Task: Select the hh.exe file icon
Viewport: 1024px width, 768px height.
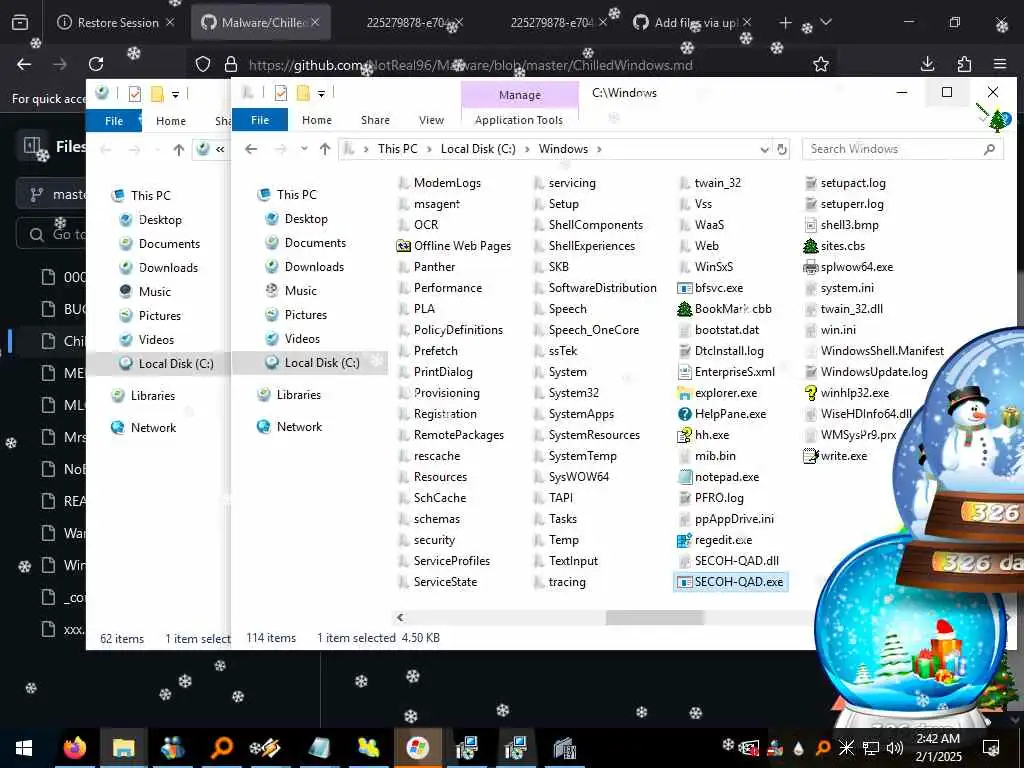Action: [x=684, y=435]
